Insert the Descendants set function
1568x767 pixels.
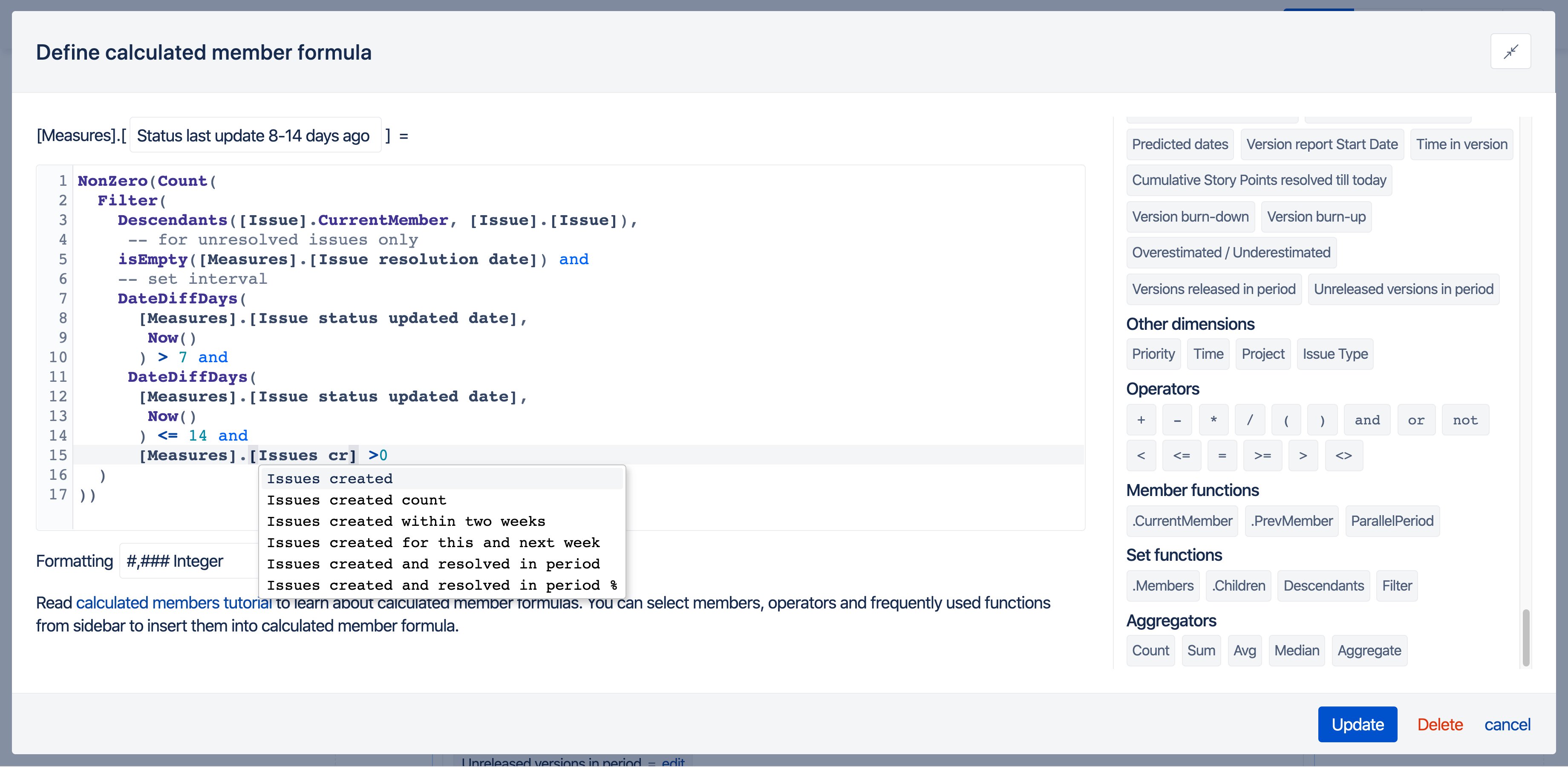pos(1323,586)
